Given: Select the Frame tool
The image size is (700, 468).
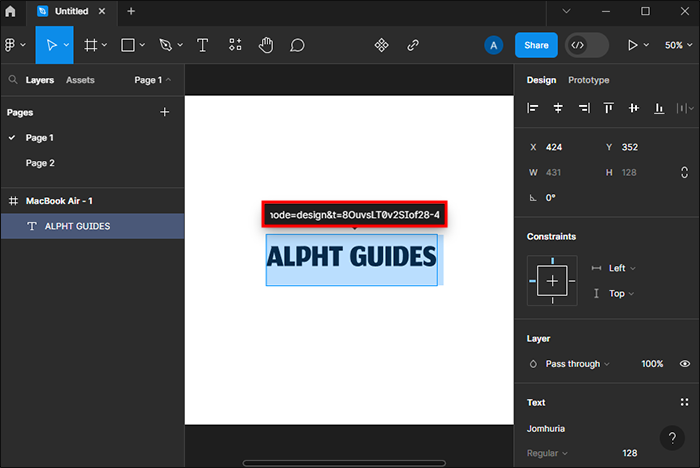Looking at the screenshot, I should pos(91,45).
